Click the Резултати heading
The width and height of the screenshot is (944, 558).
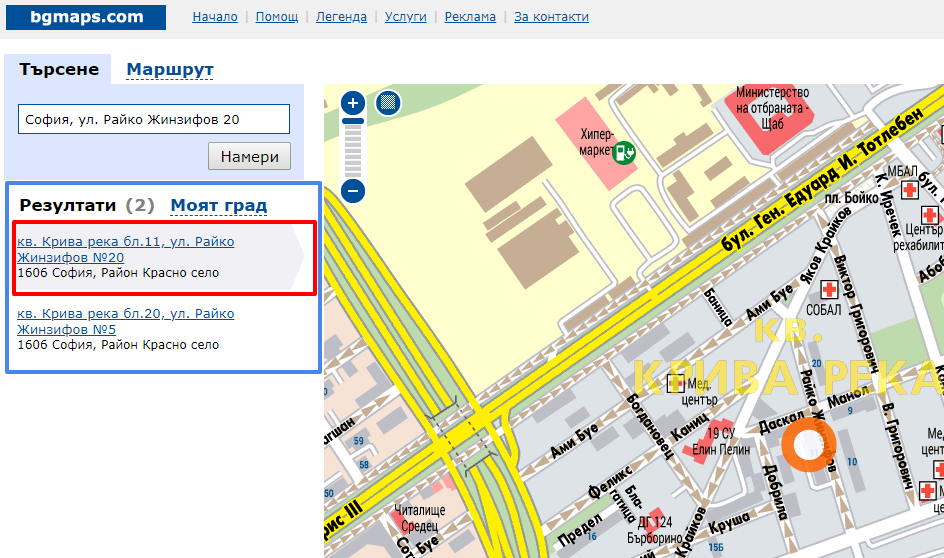coord(67,205)
